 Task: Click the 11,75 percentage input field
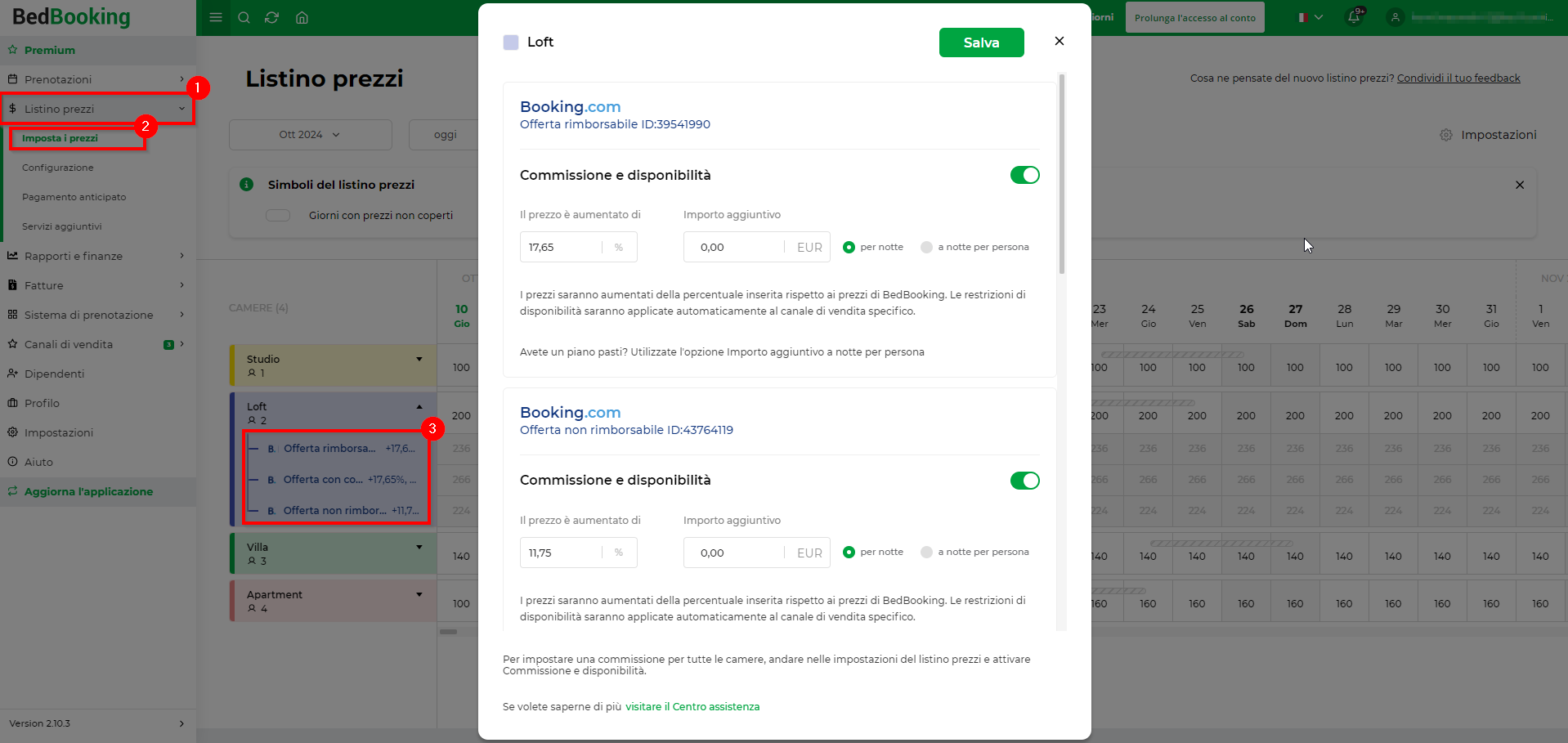[579, 553]
